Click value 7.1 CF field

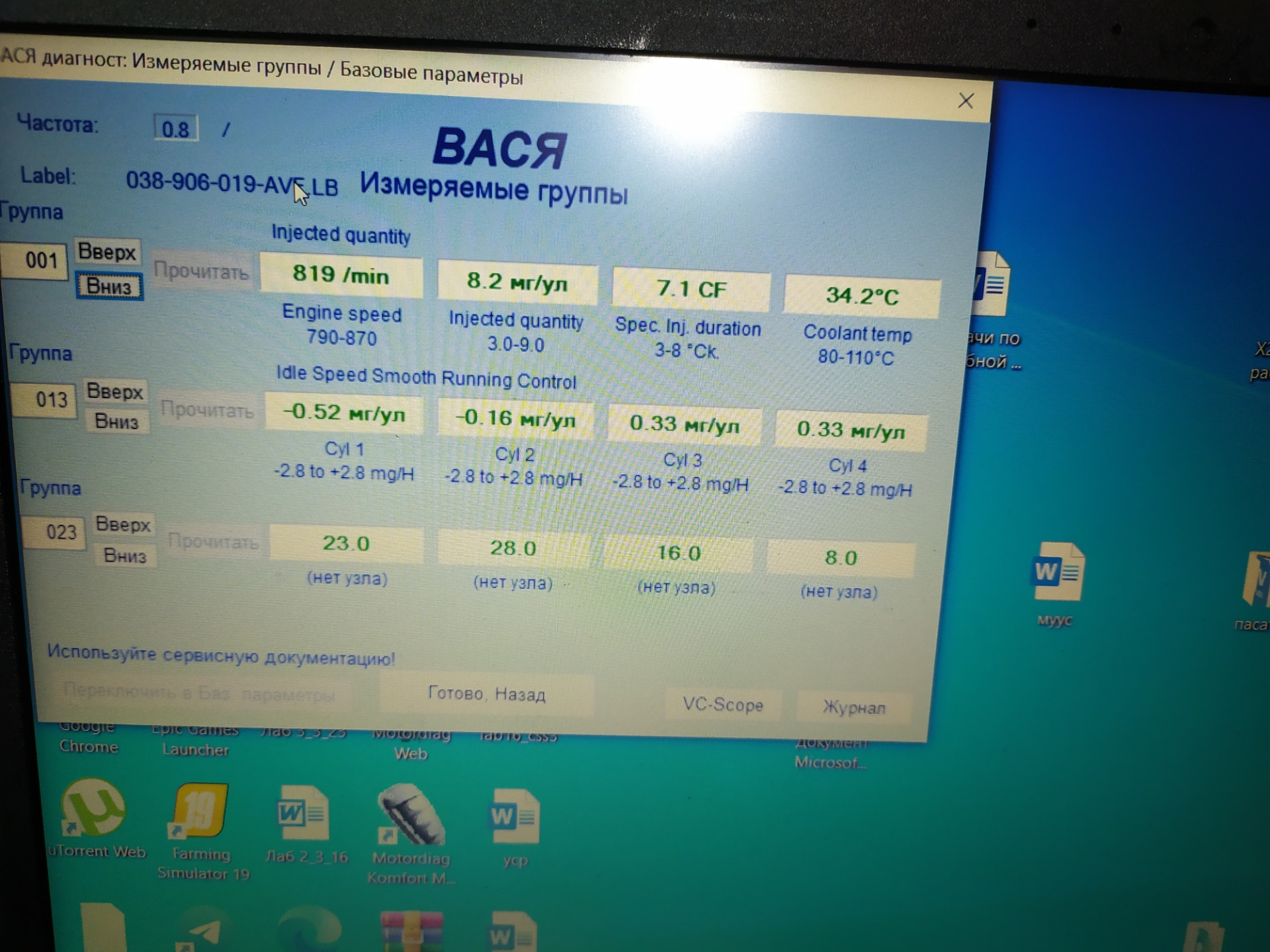(x=691, y=290)
